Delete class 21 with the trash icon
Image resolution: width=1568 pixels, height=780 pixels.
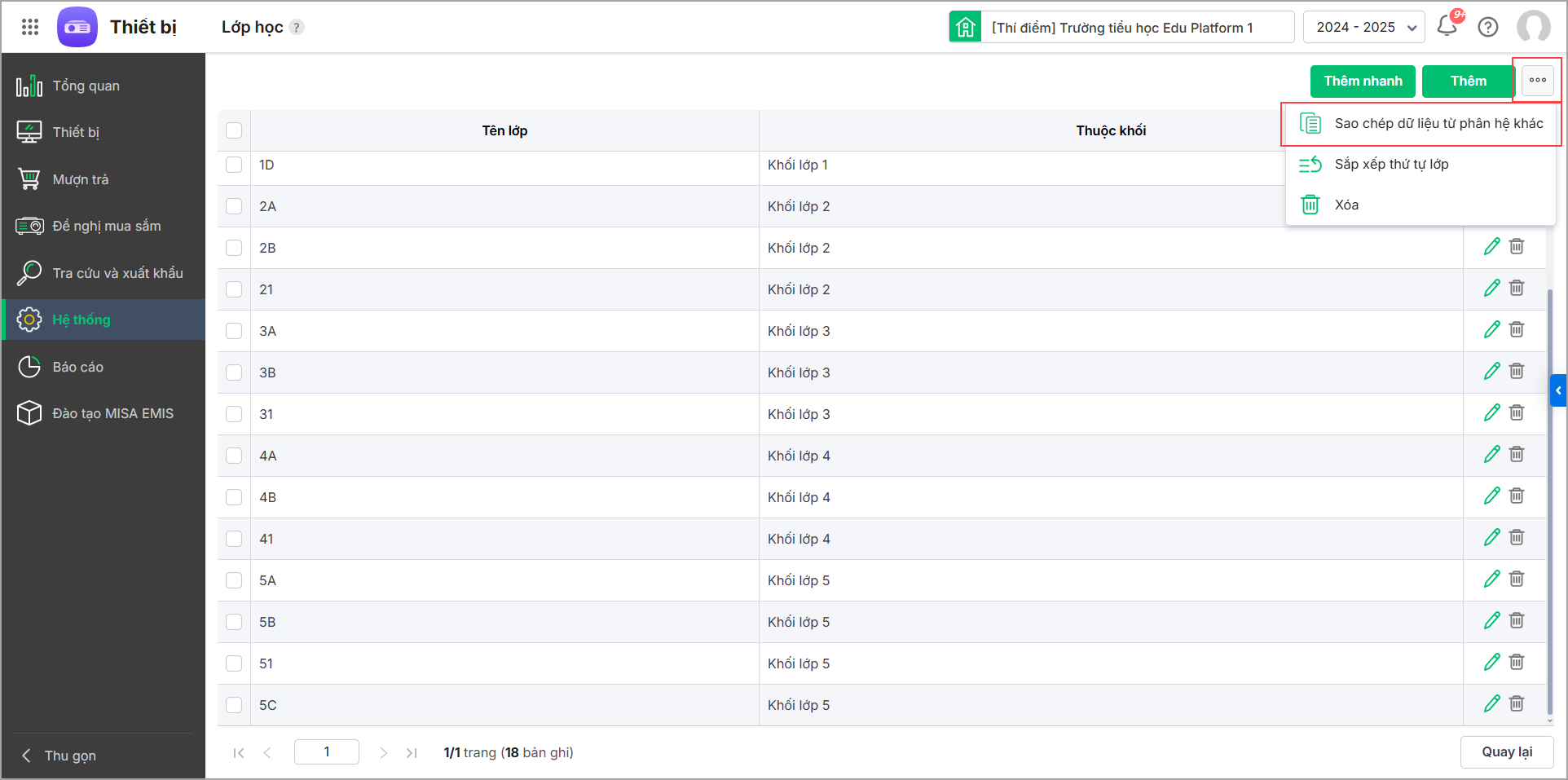[x=1517, y=288]
